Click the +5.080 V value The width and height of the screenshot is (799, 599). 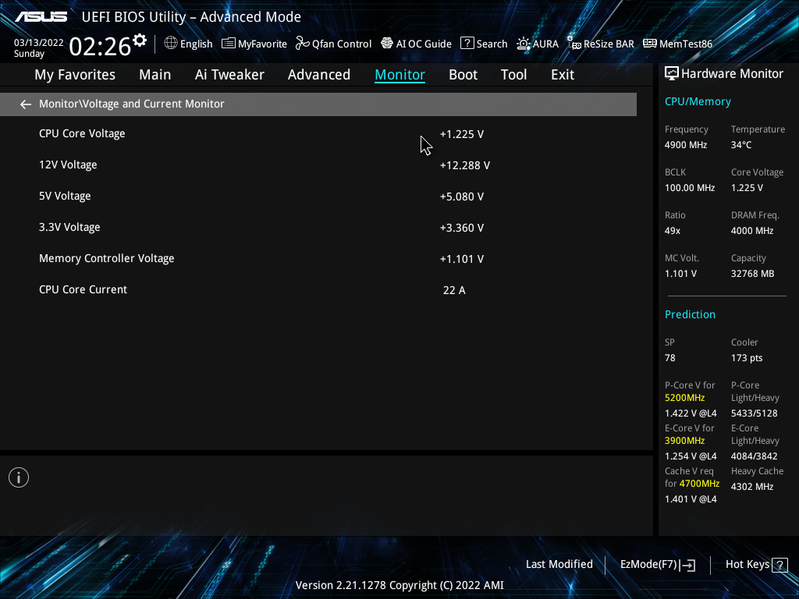click(x=462, y=197)
